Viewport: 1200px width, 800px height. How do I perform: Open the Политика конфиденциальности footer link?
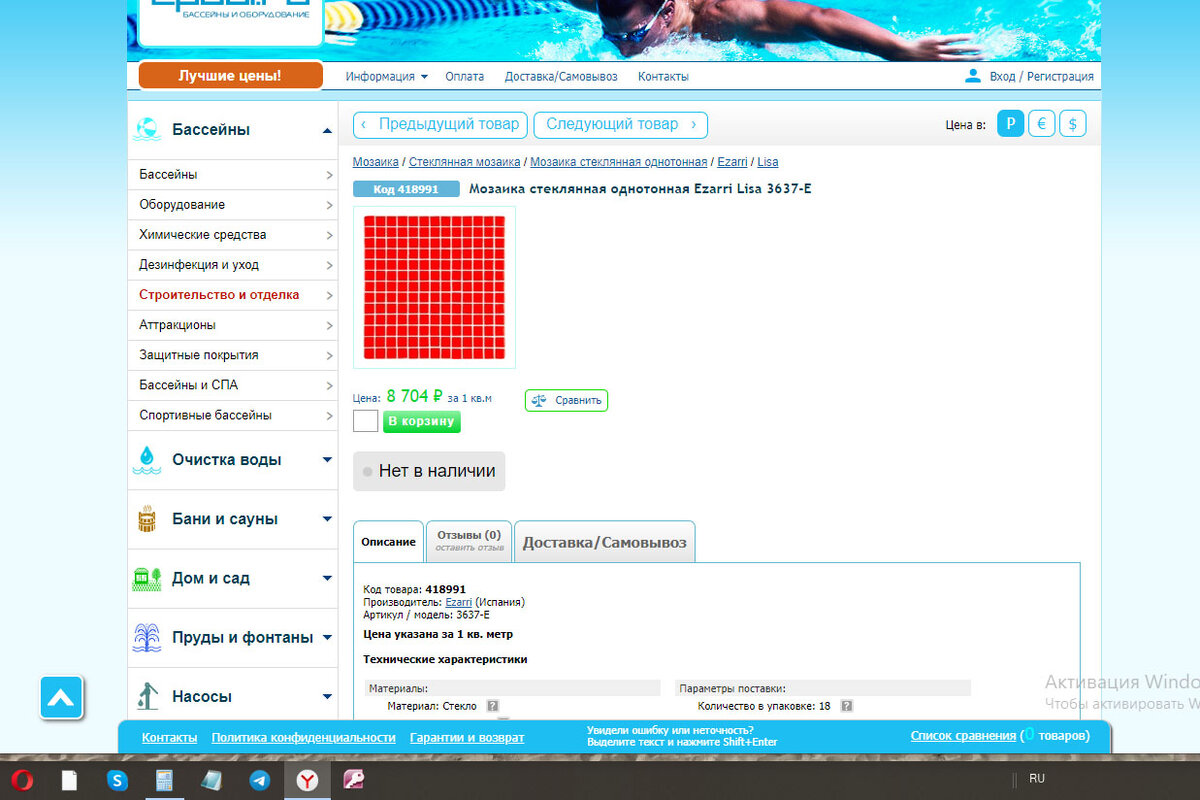(x=304, y=737)
